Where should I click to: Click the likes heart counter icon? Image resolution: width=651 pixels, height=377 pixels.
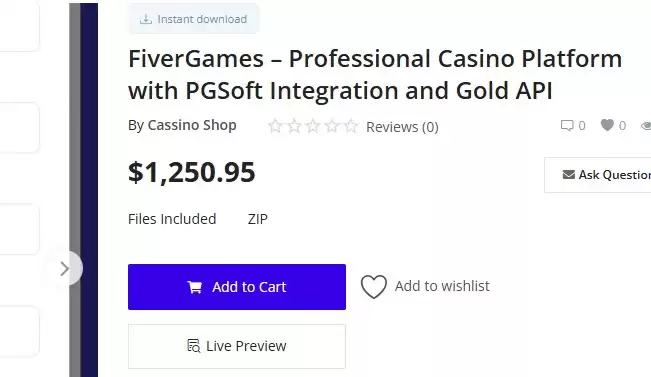pos(607,125)
